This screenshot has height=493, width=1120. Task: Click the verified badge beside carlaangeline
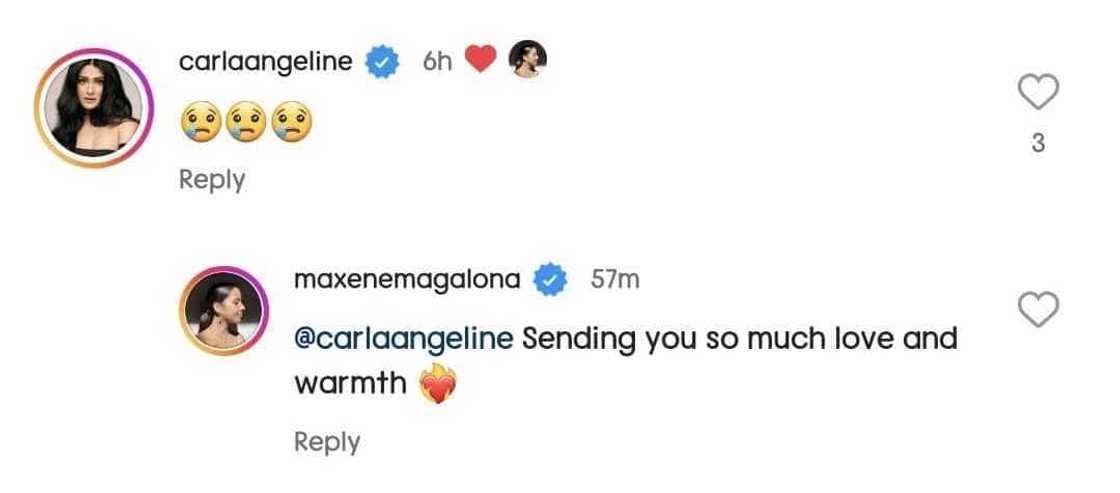tap(382, 62)
